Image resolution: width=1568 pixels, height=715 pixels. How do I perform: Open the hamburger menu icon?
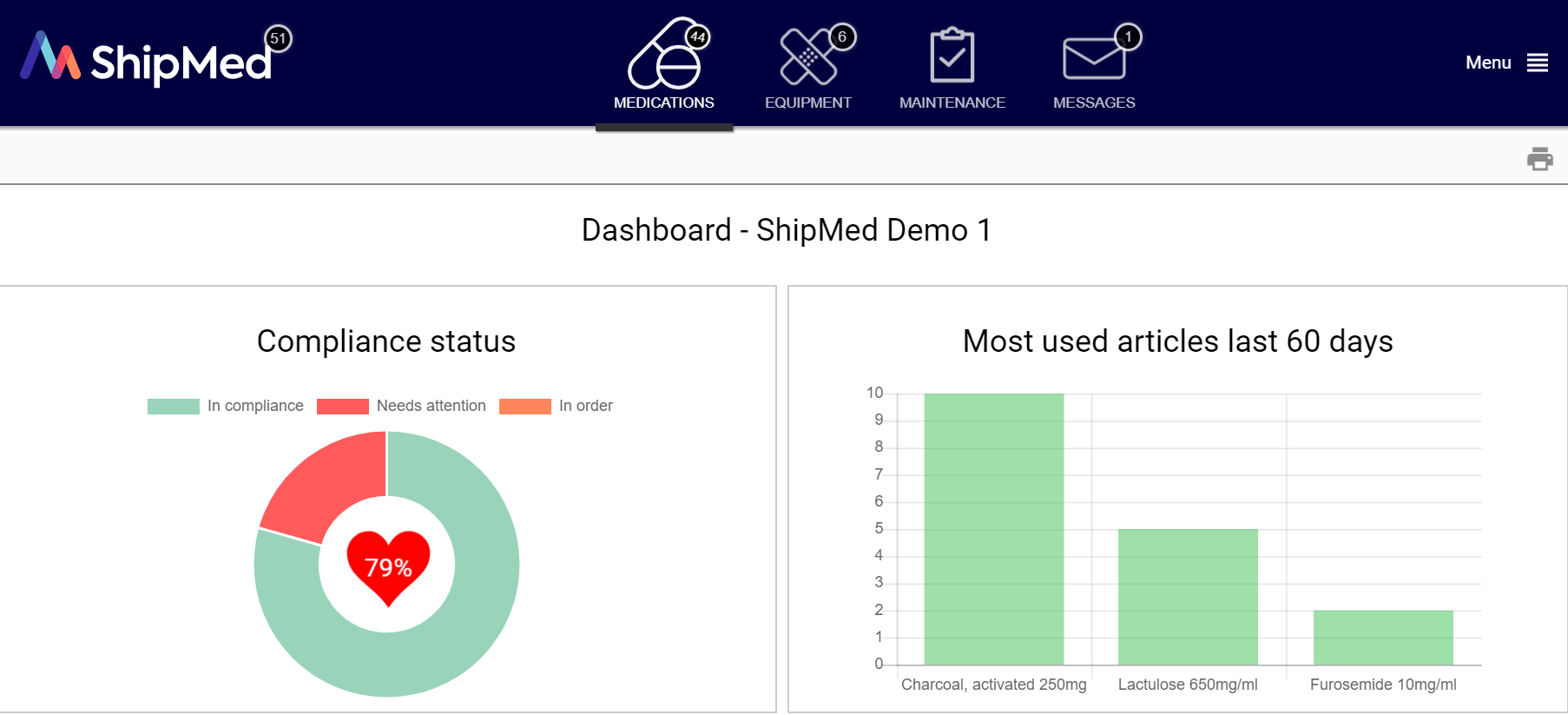[1538, 63]
